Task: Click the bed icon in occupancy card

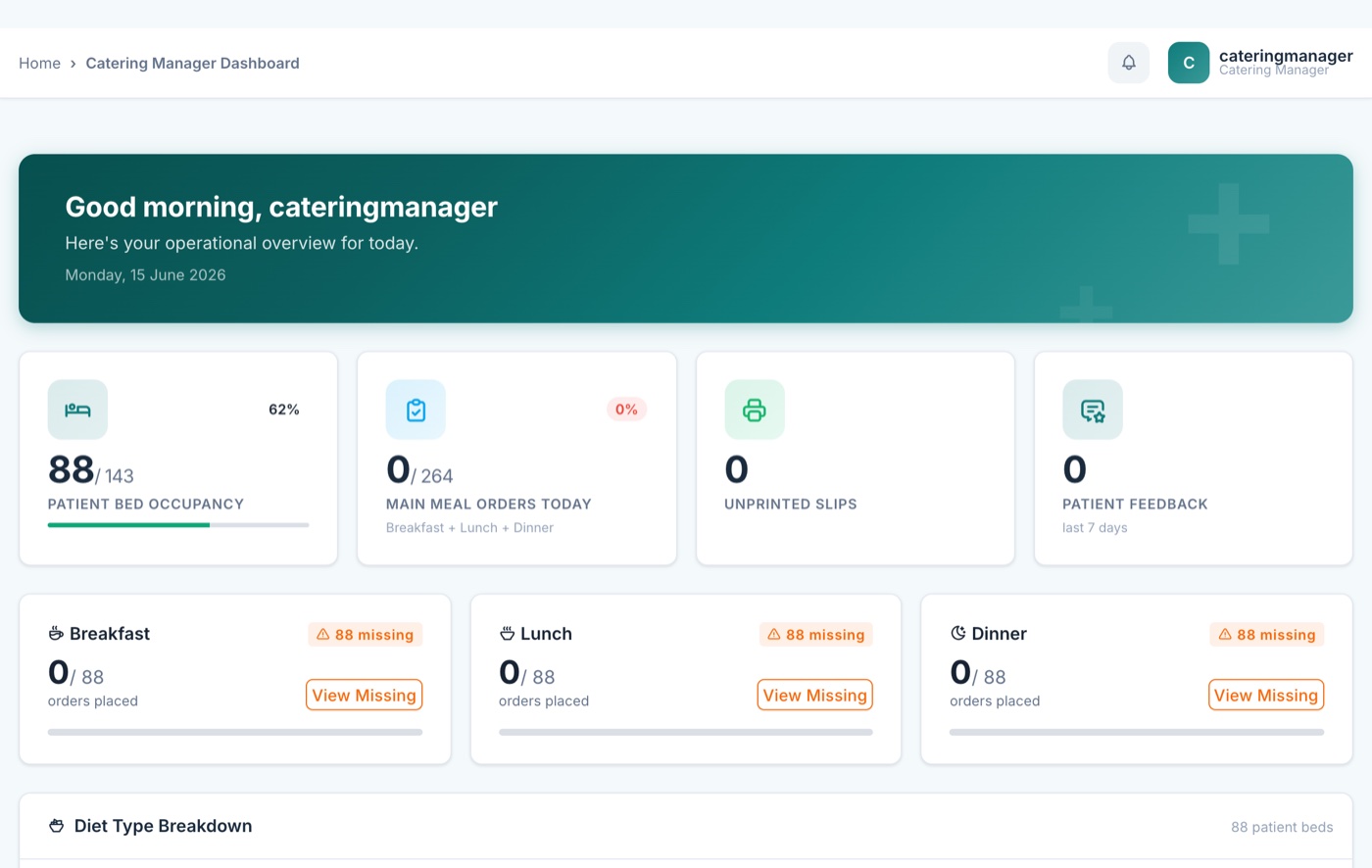Action: pyautogui.click(x=77, y=410)
